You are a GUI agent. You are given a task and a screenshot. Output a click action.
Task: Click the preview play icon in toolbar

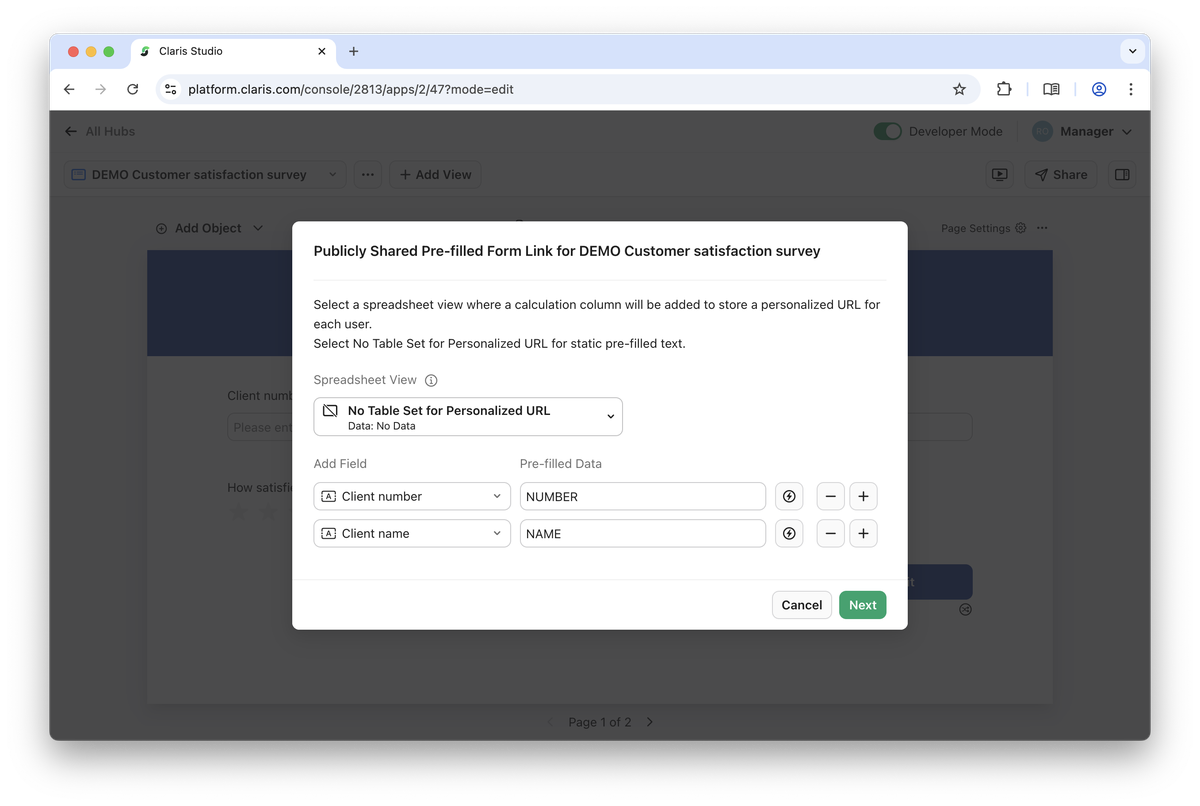(999, 174)
